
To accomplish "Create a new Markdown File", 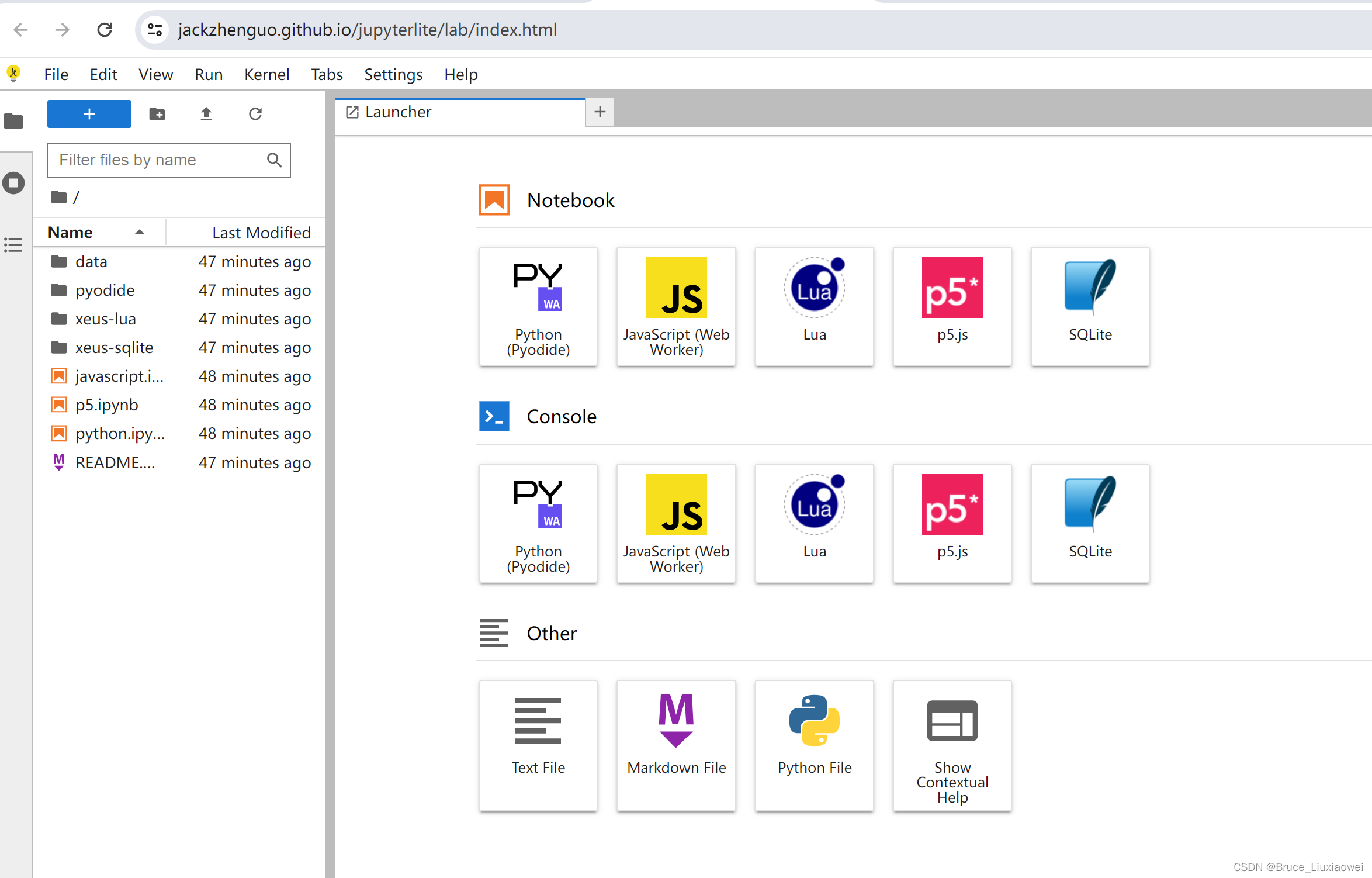I will [x=676, y=746].
